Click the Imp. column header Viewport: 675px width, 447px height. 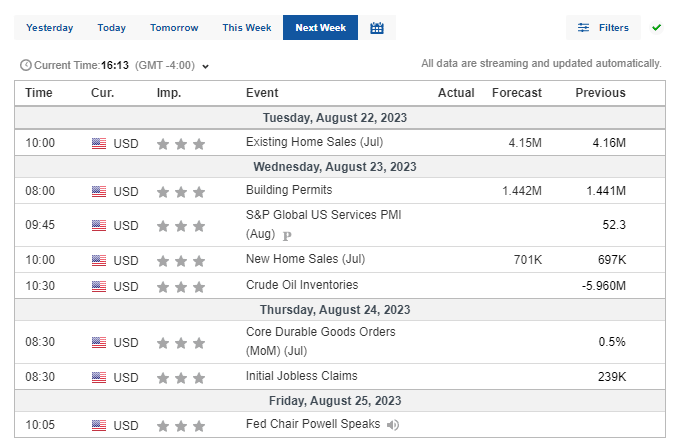[169, 93]
